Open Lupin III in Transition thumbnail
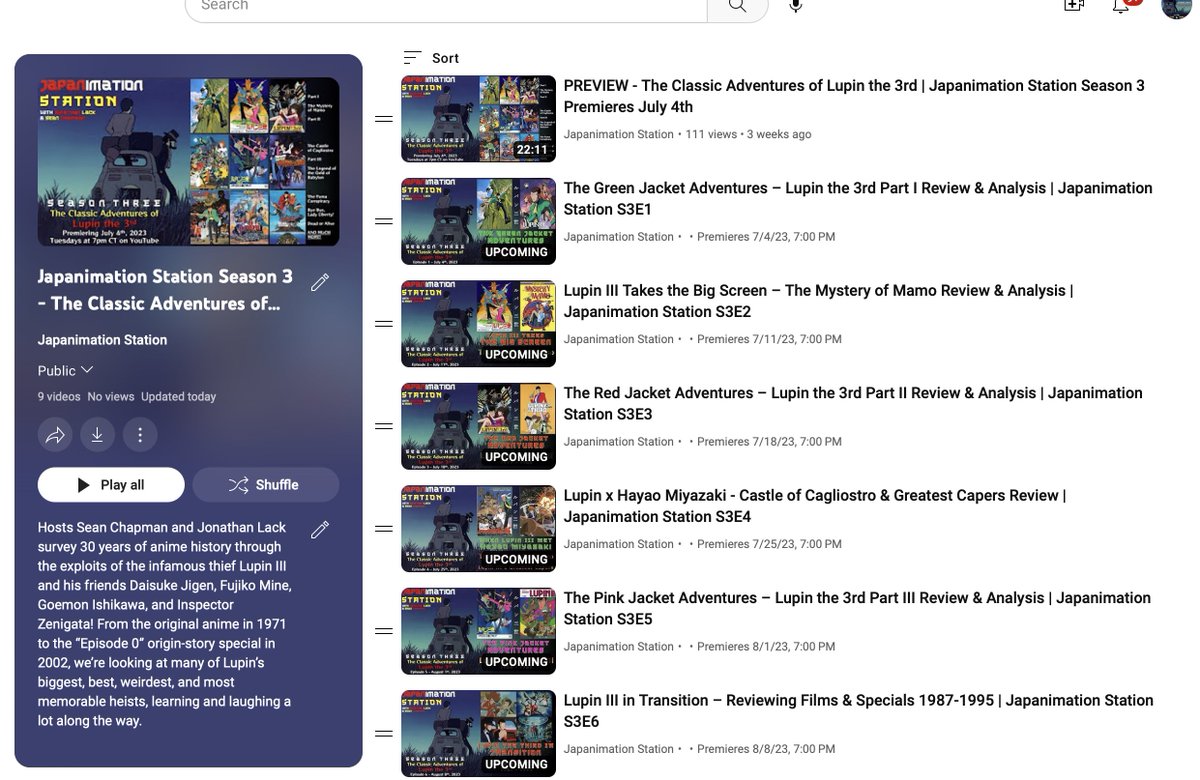 tap(478, 734)
